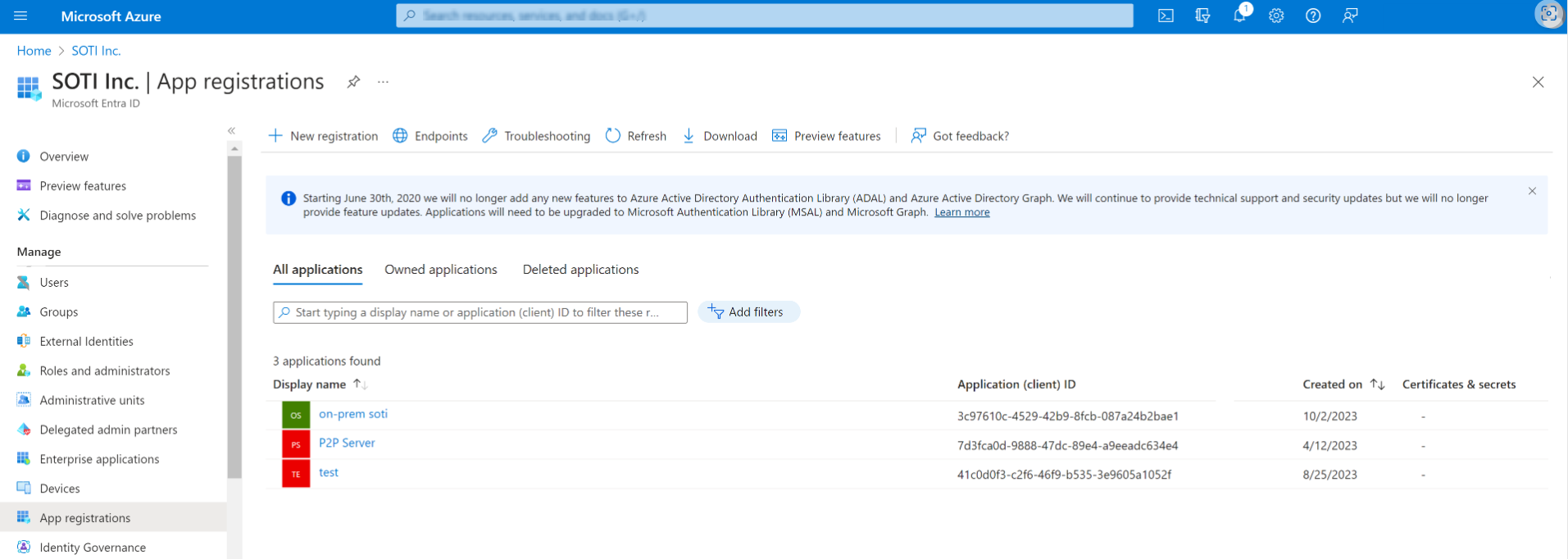Click the PS app icon tile
Screen dimensions: 1568x559
tap(296, 444)
